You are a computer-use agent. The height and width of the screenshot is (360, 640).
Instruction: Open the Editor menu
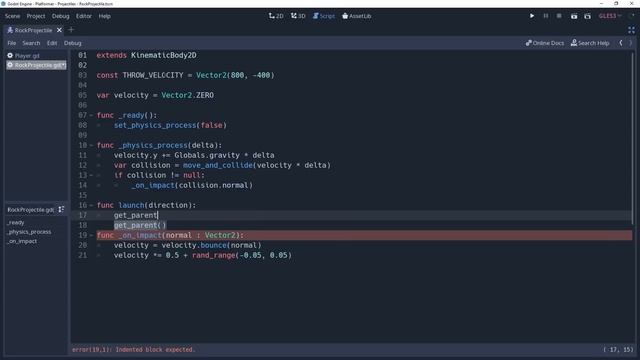coord(84,16)
